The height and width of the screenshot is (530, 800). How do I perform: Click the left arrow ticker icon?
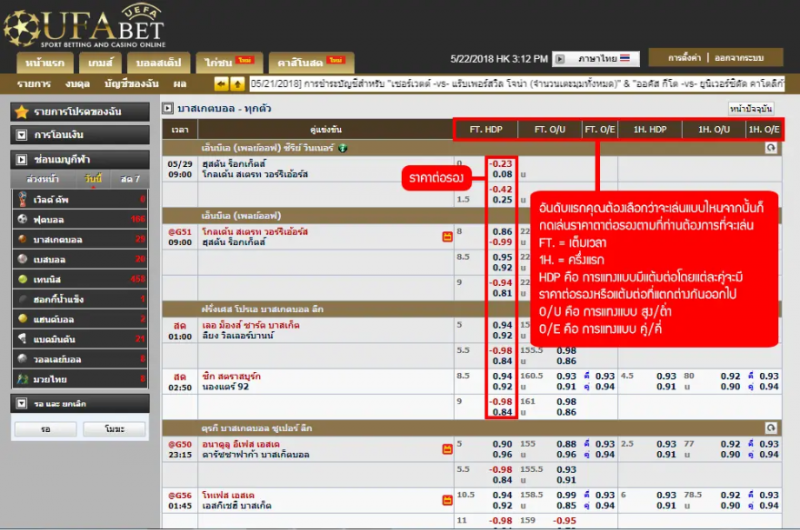[221, 84]
